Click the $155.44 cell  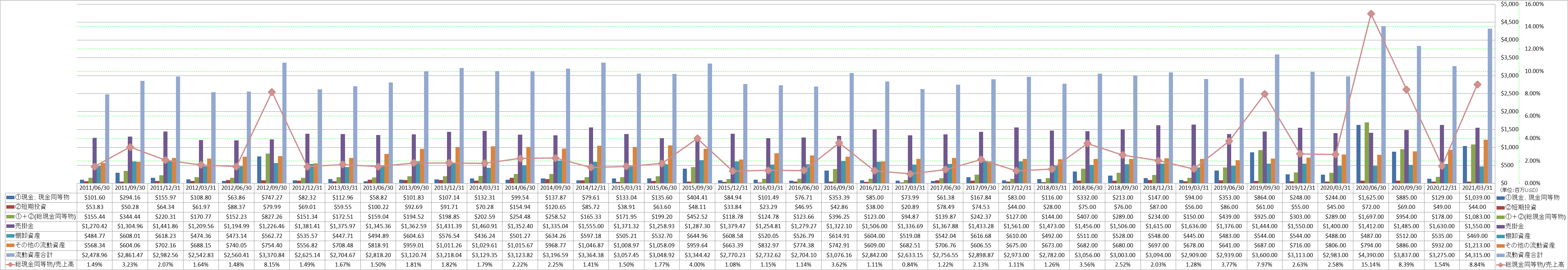(94, 217)
